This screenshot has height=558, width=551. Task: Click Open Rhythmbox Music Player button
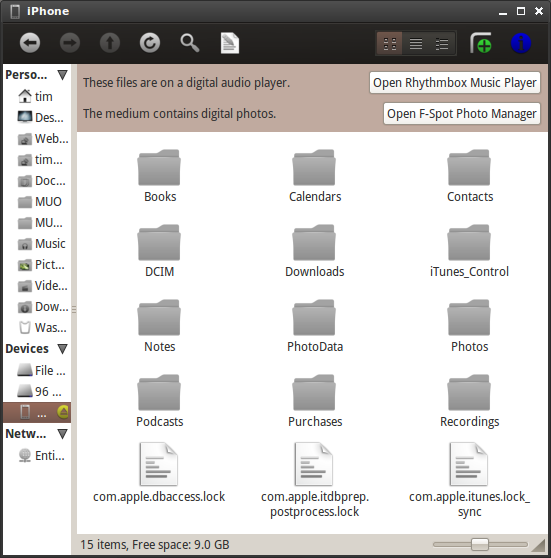[x=455, y=83]
